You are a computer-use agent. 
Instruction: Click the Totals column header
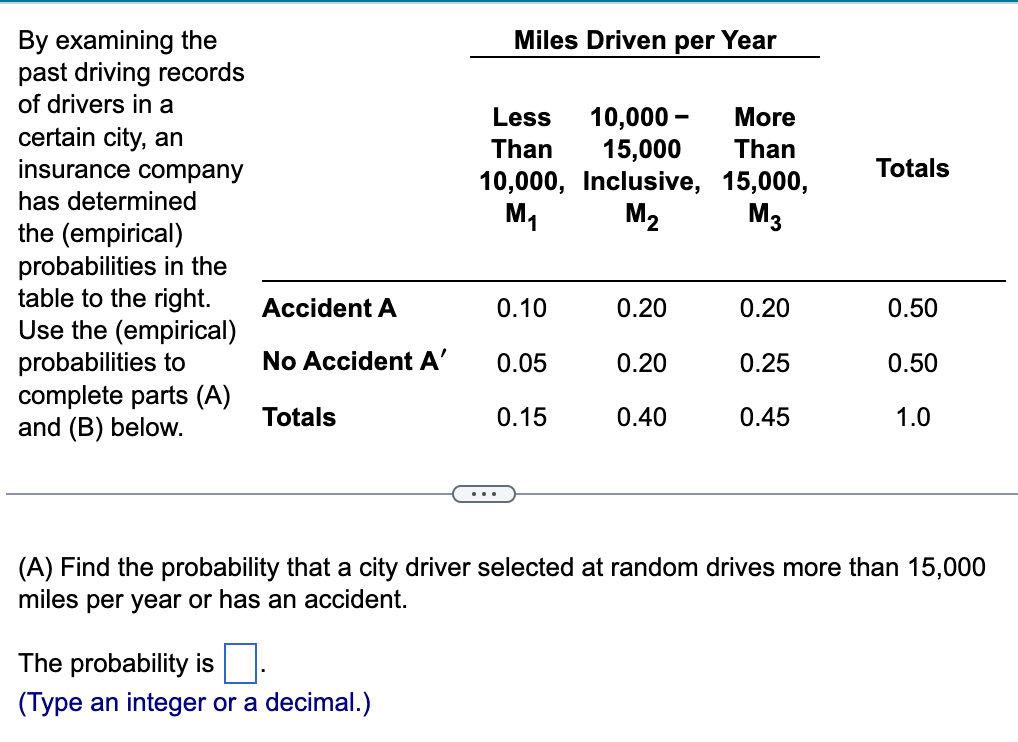tap(912, 168)
